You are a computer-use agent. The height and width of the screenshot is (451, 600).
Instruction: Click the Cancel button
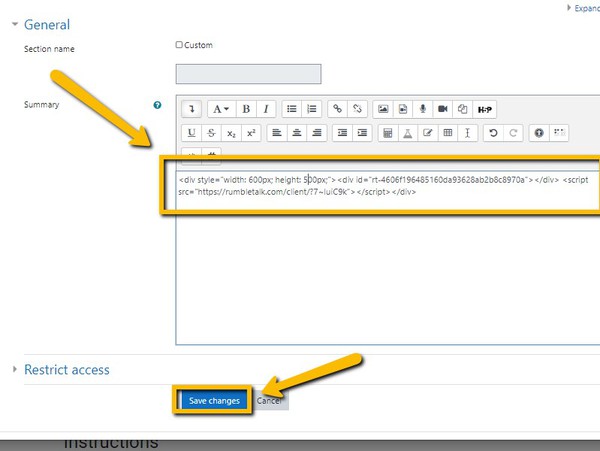tap(270, 400)
